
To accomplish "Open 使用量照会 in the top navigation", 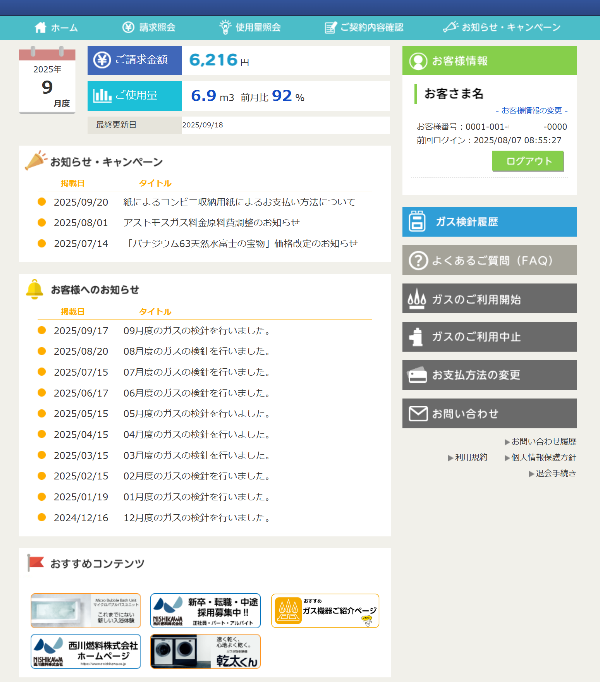I will pos(250,27).
